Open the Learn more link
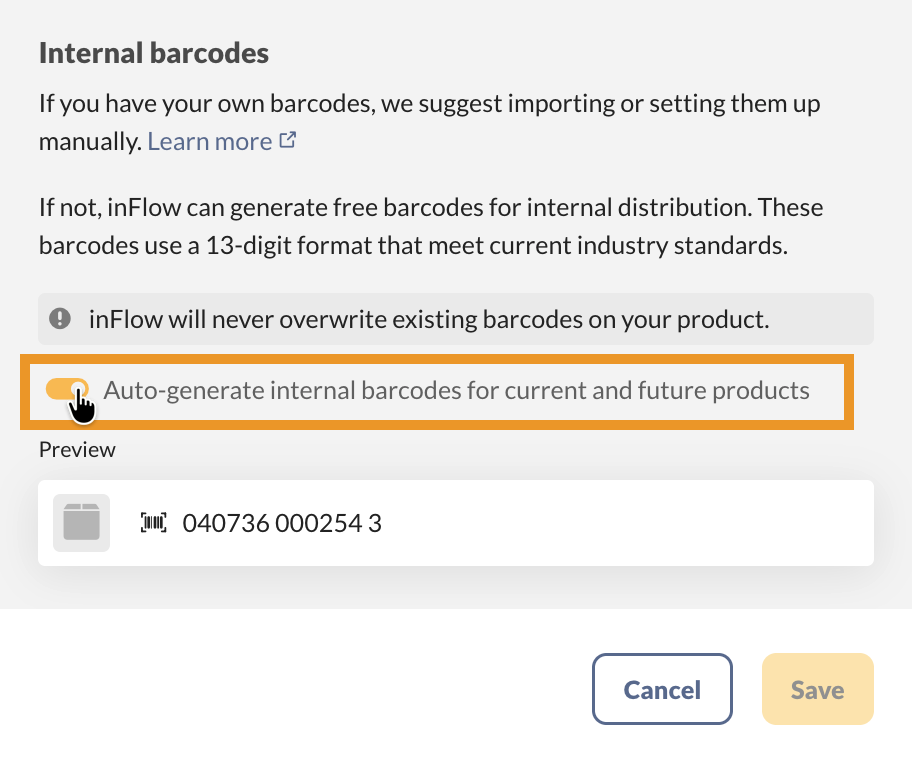Image resolution: width=912 pixels, height=764 pixels. pos(209,142)
